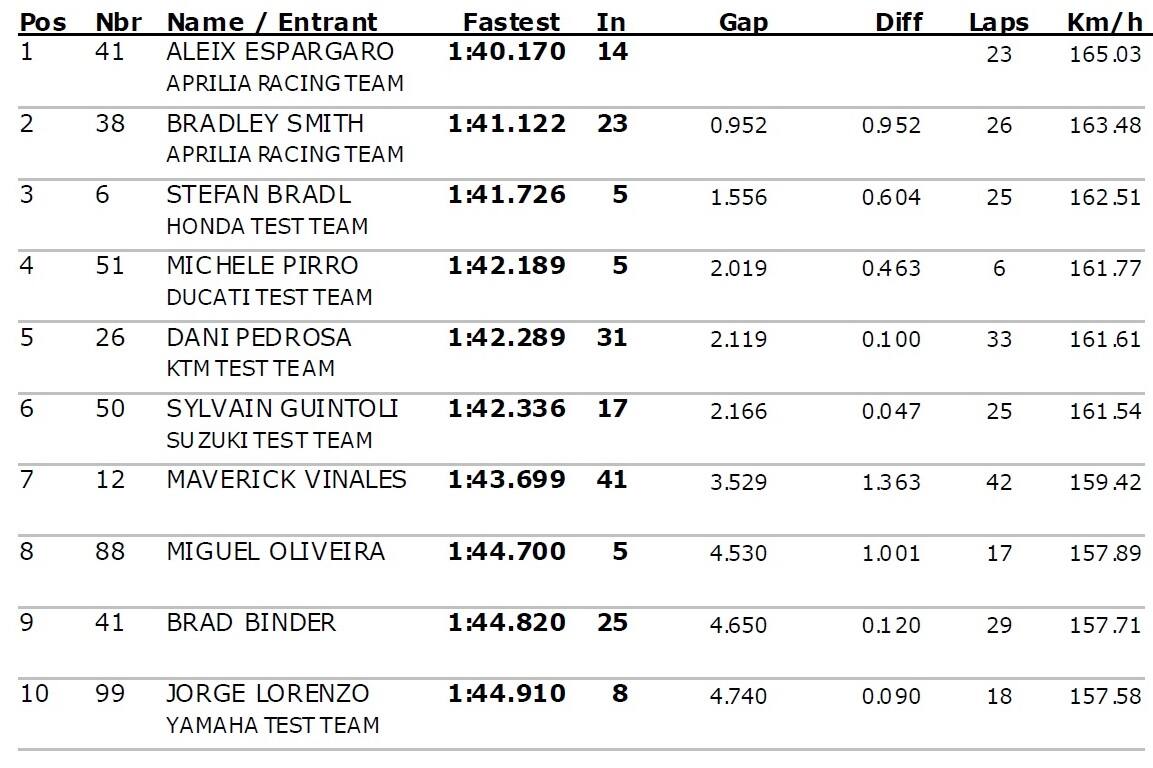Click Maverick Vinales' fastest time 1:43.699
This screenshot has width=1153, height=768.
click(x=507, y=480)
